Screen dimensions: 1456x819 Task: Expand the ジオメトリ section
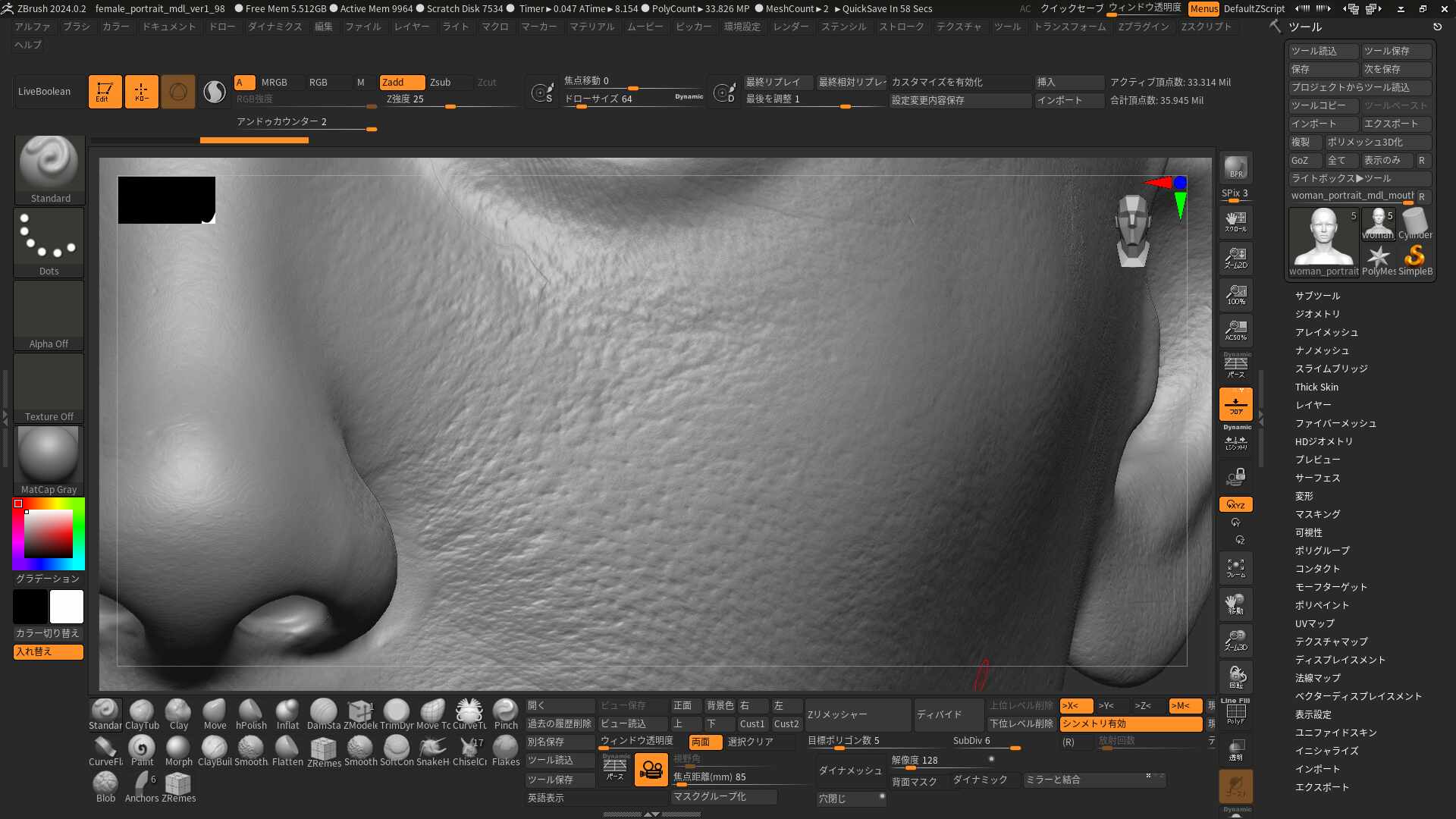[x=1317, y=314]
